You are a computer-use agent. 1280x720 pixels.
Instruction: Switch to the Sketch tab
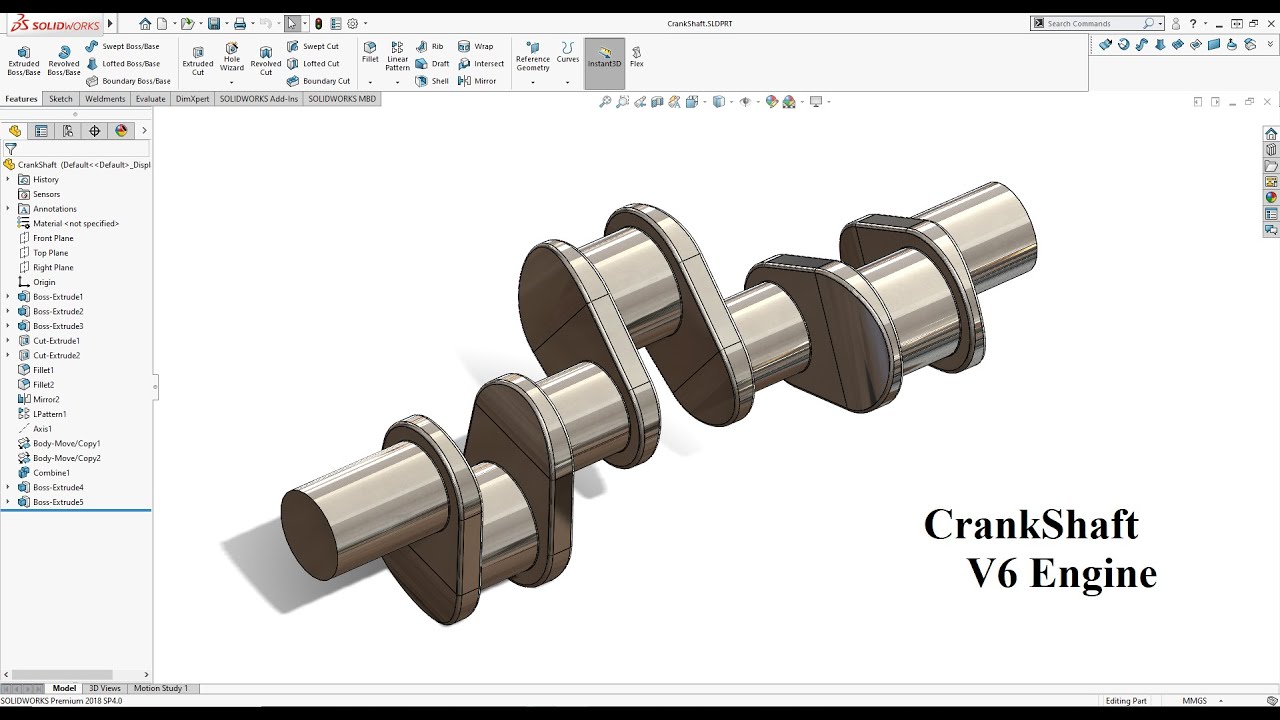[x=61, y=99]
